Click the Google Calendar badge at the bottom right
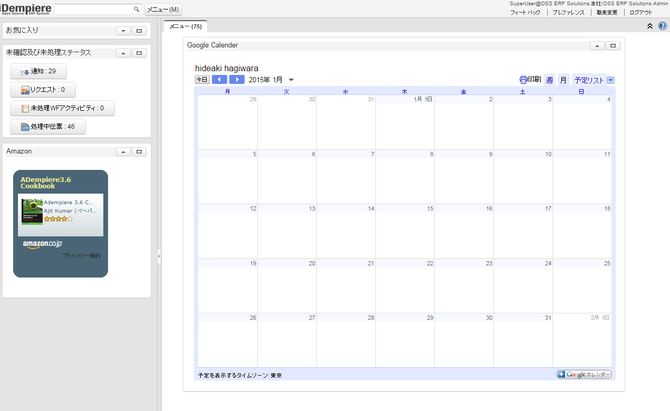Image resolution: width=670 pixels, height=411 pixels. tap(584, 374)
